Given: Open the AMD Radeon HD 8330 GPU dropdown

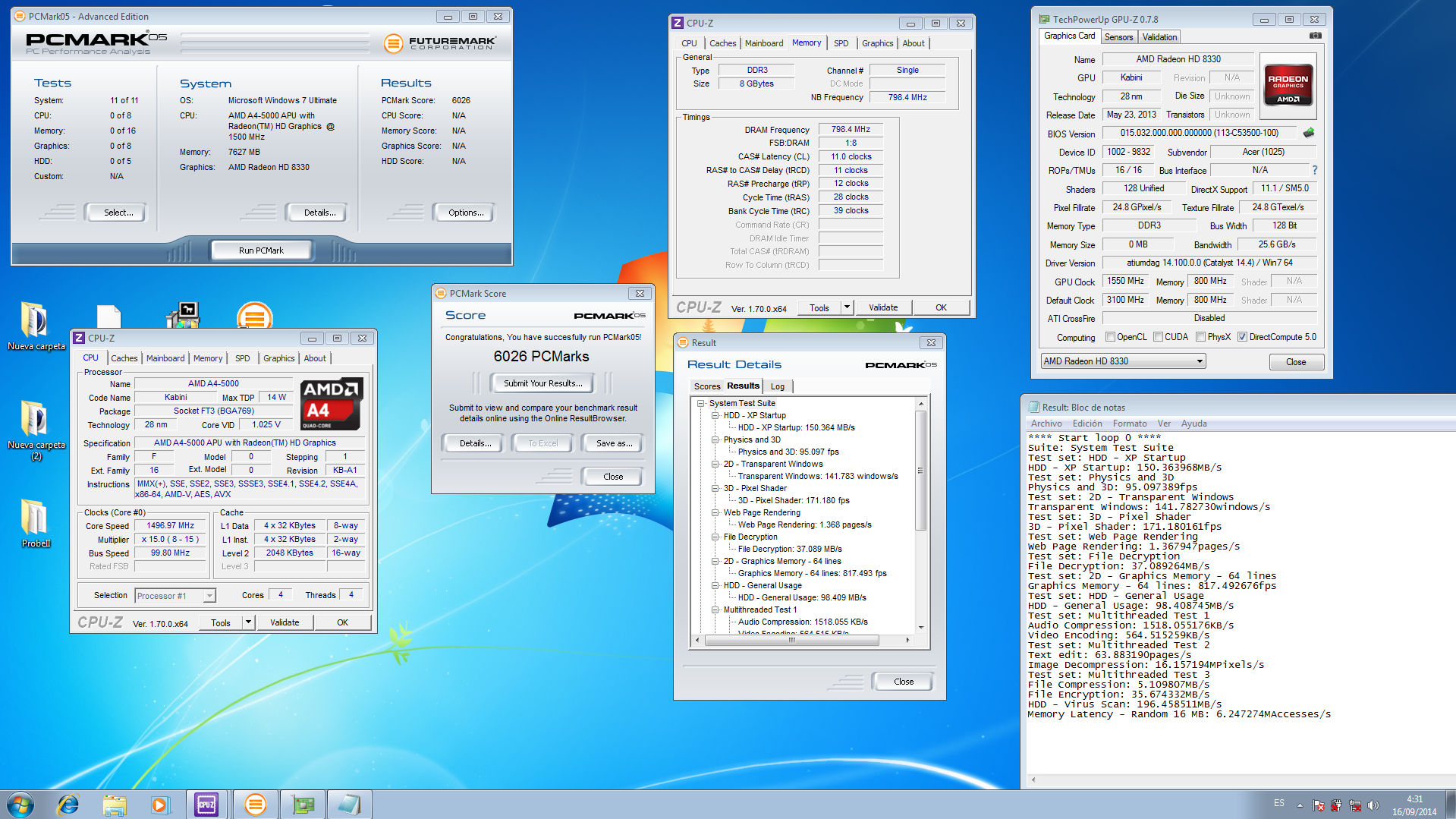Looking at the screenshot, I should point(1123,361).
